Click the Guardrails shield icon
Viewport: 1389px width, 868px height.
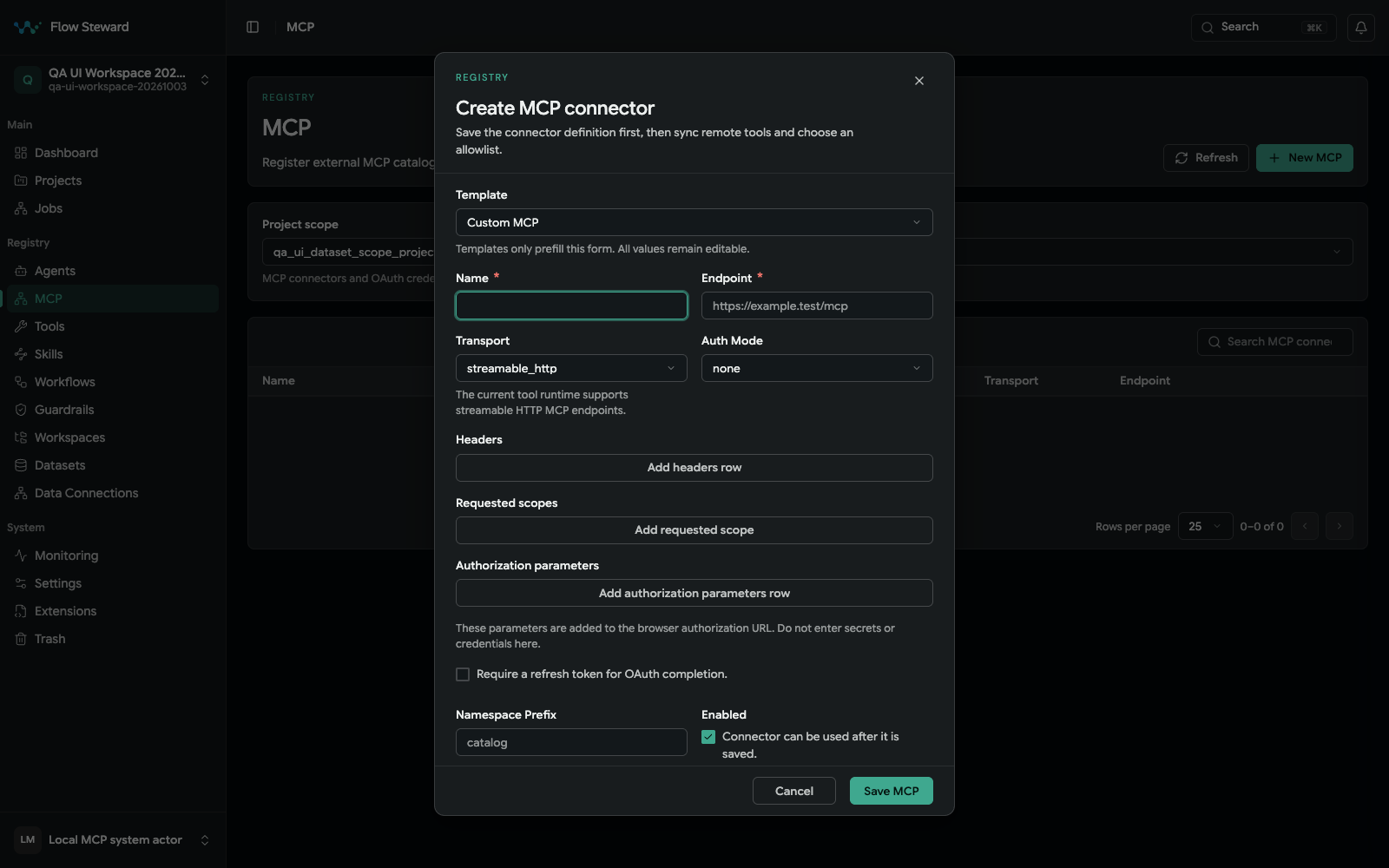[x=21, y=410]
